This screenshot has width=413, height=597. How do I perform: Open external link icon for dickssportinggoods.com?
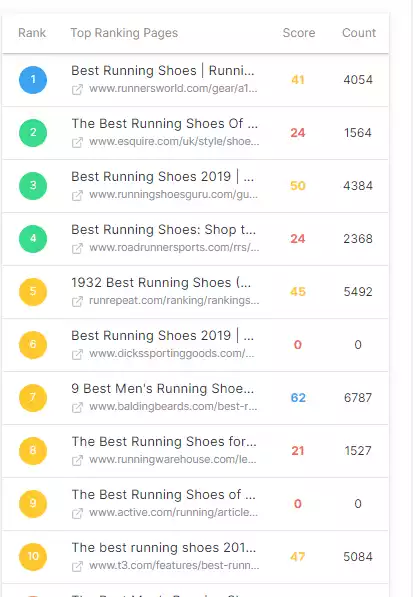[x=77, y=354]
